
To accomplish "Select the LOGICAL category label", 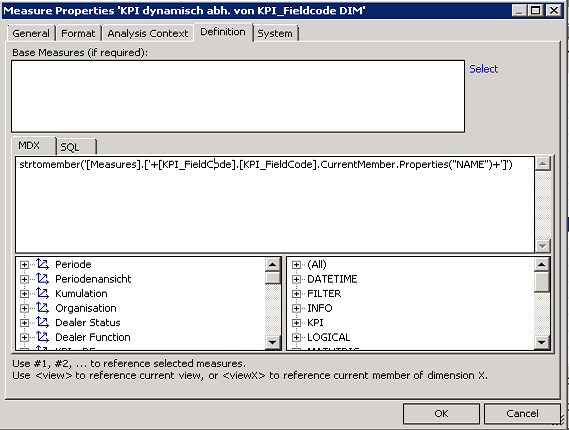I will (328, 337).
